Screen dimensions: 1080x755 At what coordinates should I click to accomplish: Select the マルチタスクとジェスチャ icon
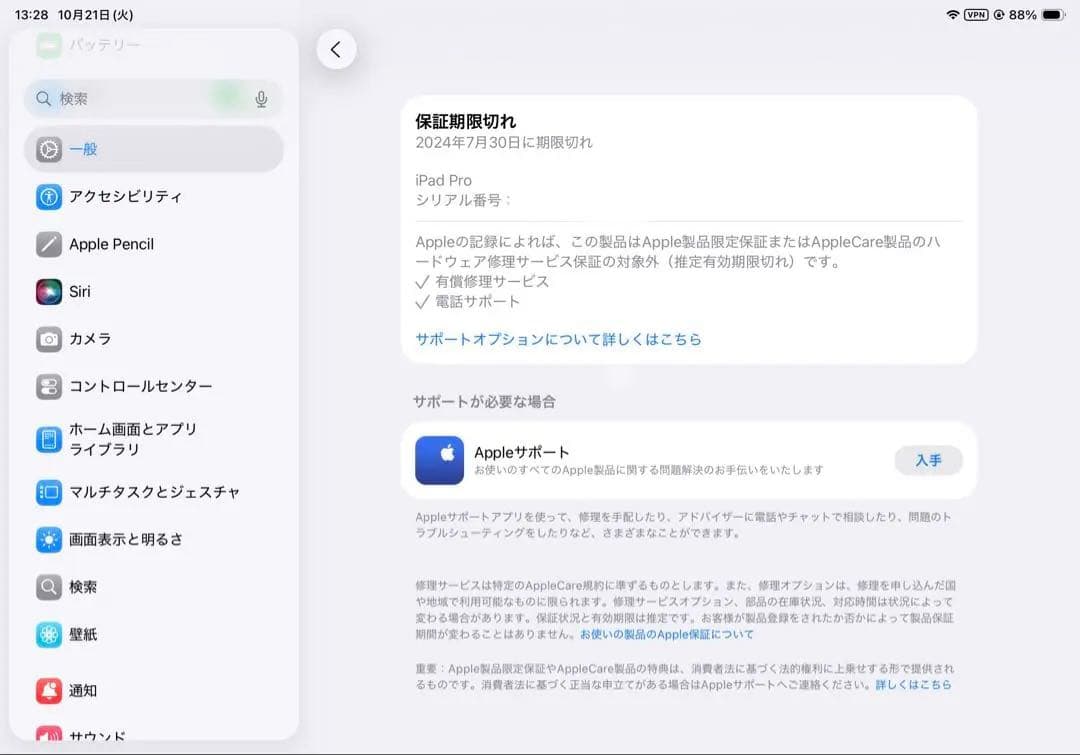[49, 492]
